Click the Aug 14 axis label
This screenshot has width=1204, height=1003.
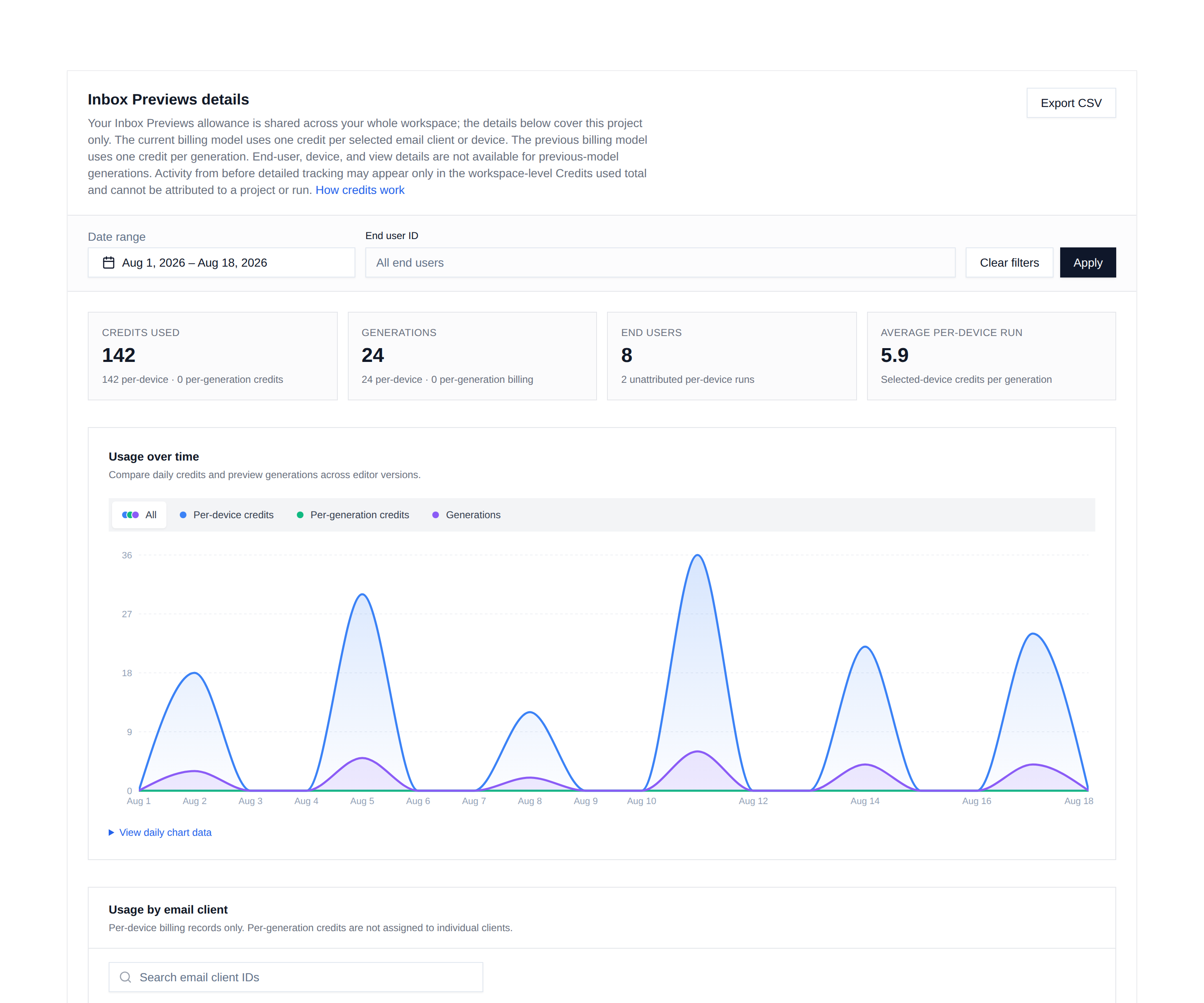pyautogui.click(x=865, y=801)
